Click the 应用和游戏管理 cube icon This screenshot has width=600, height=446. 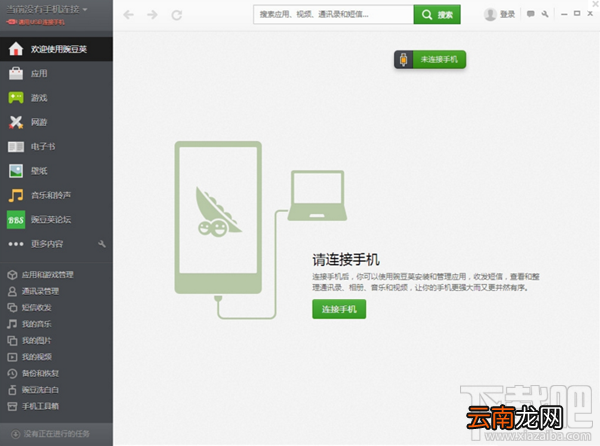12,275
